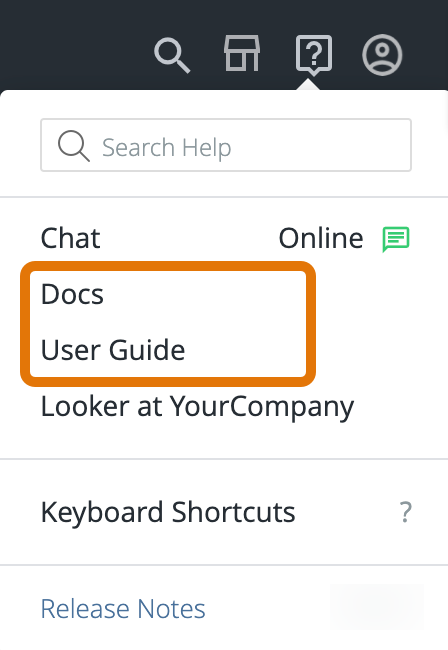Viewport: 448px width, 650px height.
Task: Open the search magnifier in the top bar
Action: pos(172,56)
